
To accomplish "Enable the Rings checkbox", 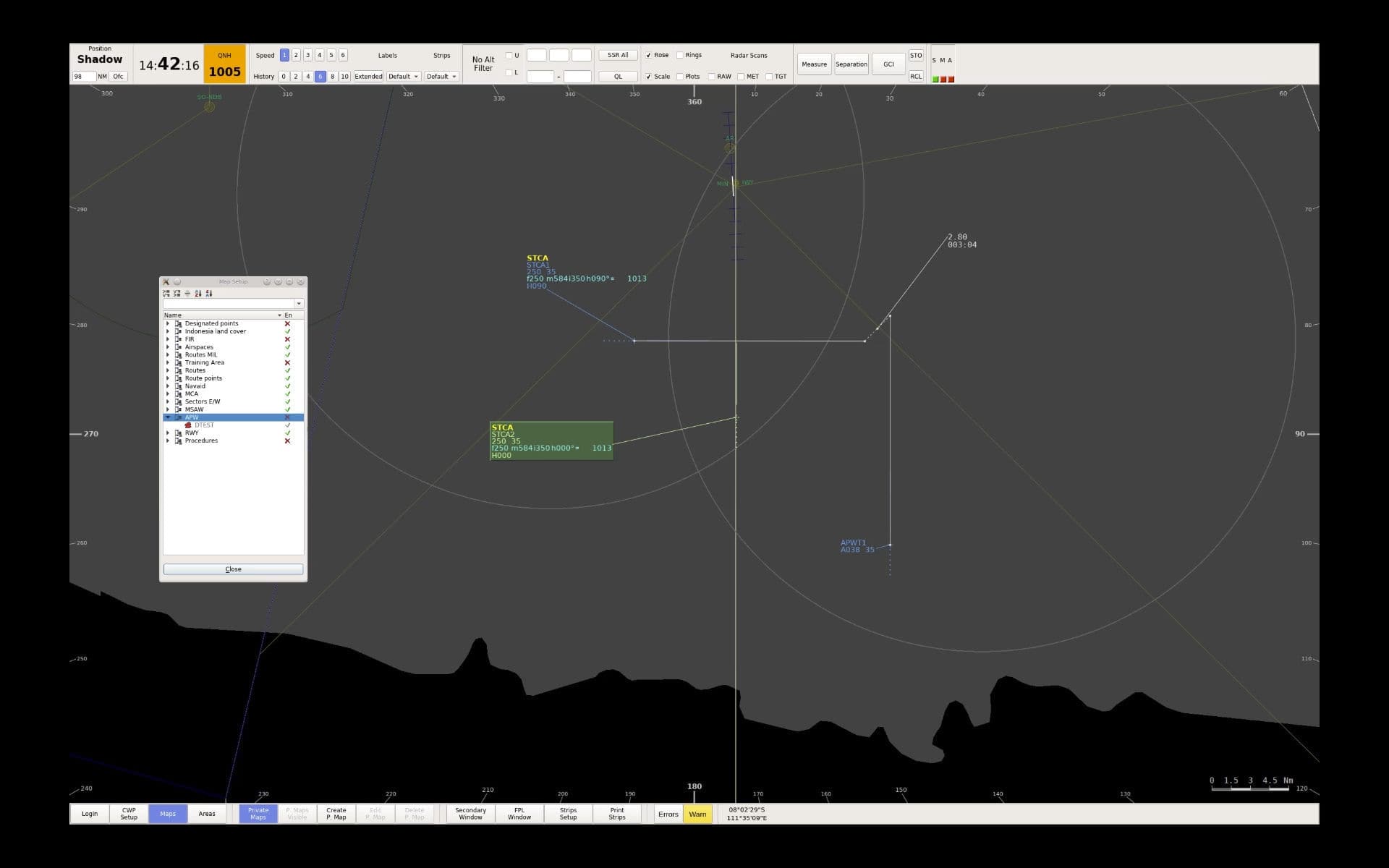I will (681, 55).
